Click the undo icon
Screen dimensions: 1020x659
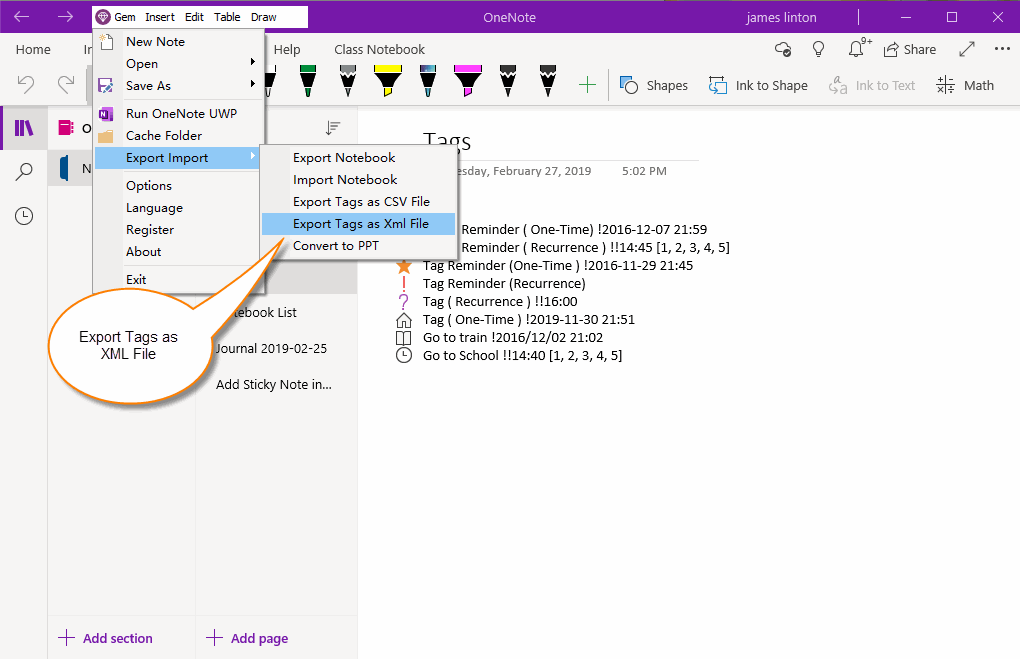tap(25, 84)
